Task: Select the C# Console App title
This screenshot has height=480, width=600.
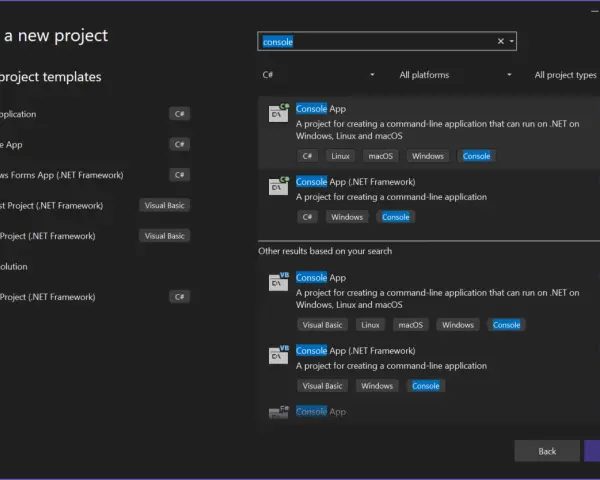Action: (x=321, y=109)
